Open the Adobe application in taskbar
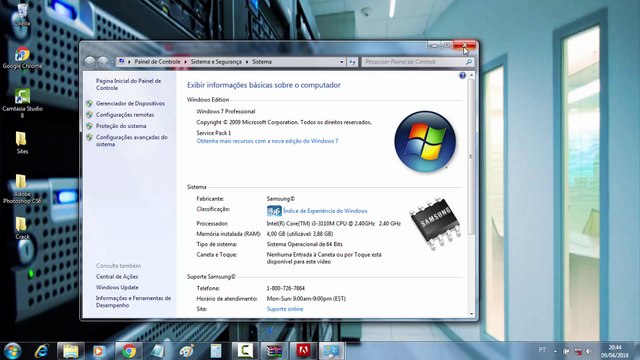 pos(303,351)
